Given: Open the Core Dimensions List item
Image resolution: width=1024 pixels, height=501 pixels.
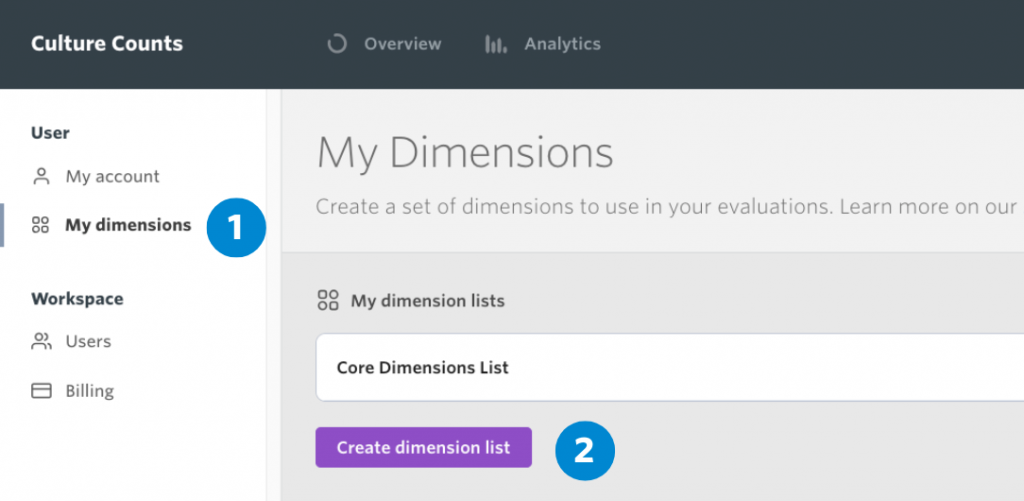Looking at the screenshot, I should click(x=670, y=368).
